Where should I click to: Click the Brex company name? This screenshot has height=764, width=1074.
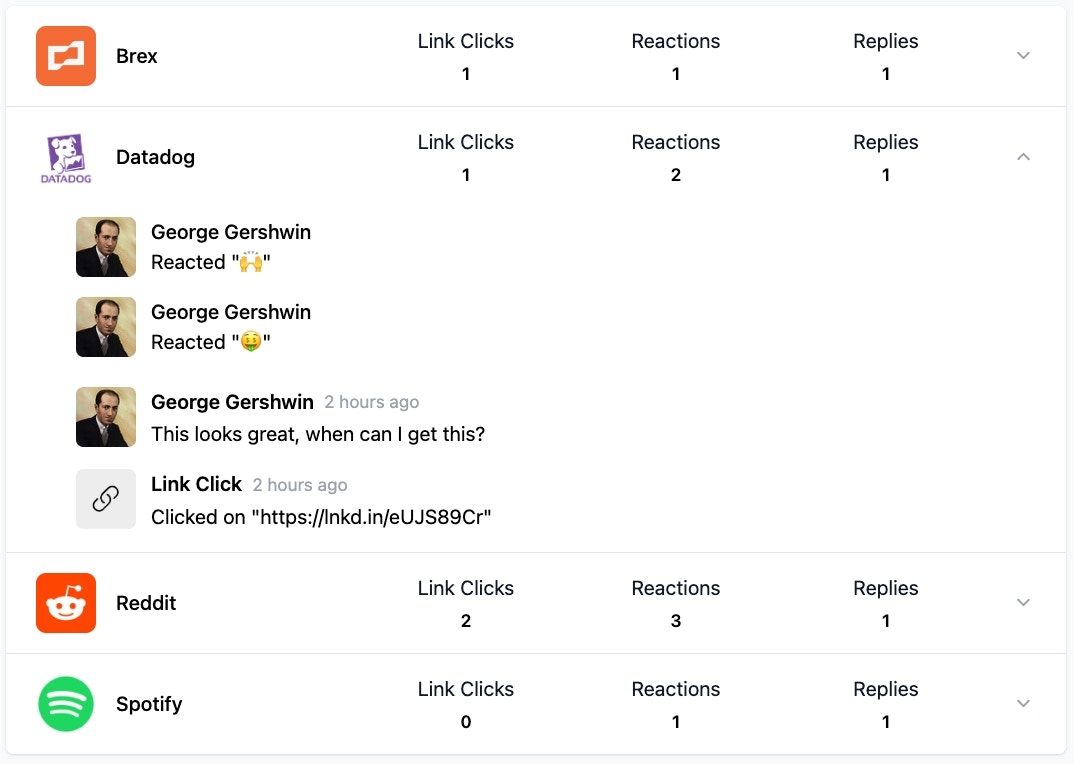coord(137,56)
